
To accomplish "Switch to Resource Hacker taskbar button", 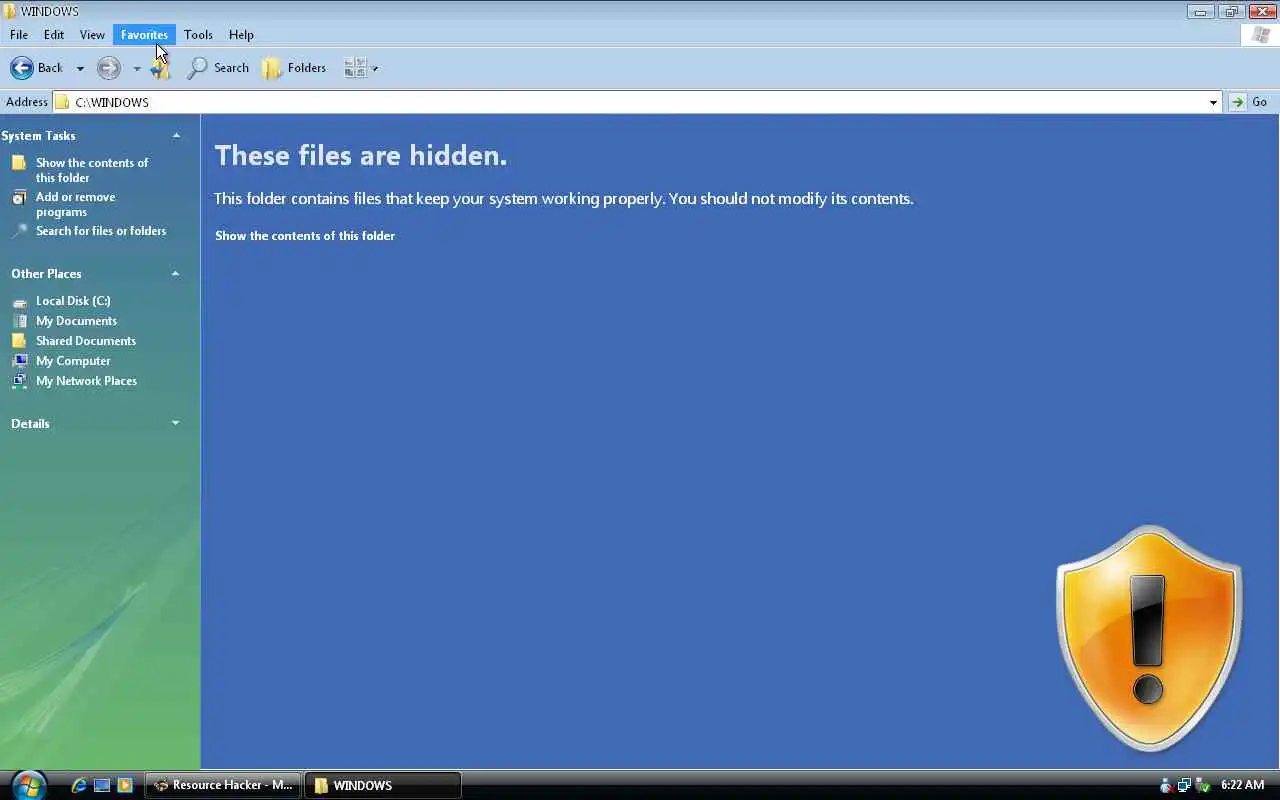I will (x=223, y=786).
